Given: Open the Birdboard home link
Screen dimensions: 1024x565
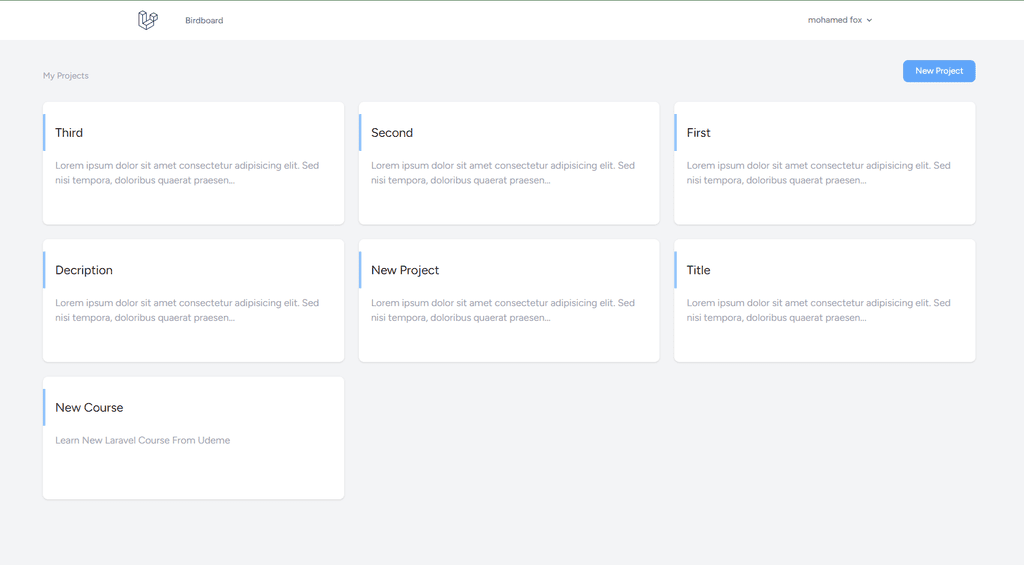Looking at the screenshot, I should tap(204, 20).
